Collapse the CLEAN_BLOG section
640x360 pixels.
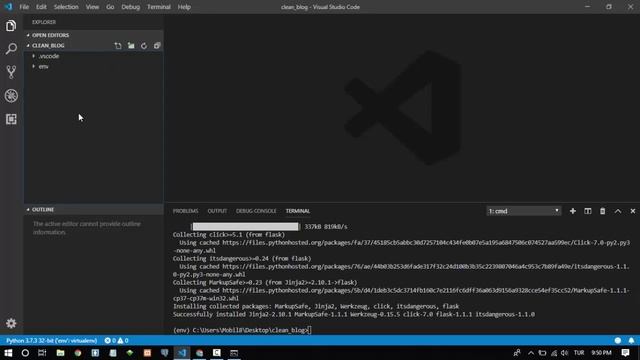(48, 46)
